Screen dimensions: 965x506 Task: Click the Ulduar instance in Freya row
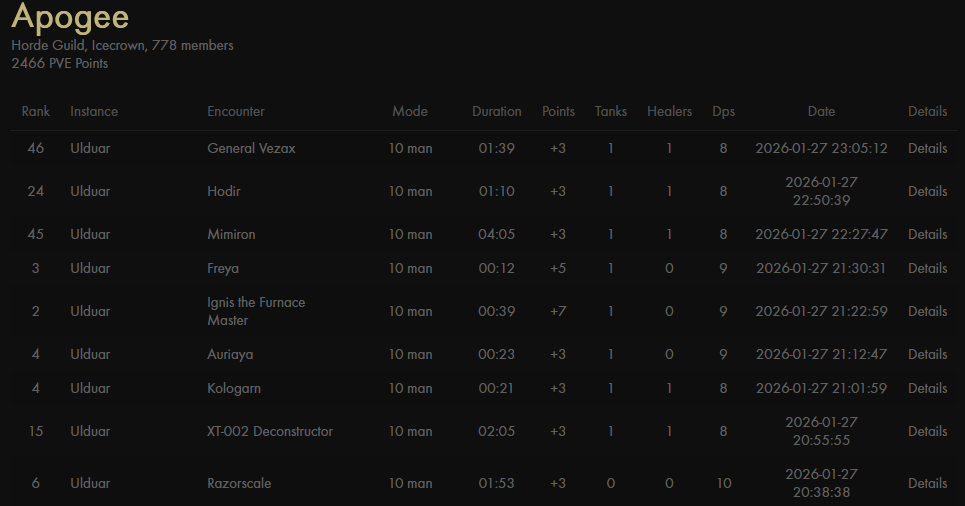(90, 268)
